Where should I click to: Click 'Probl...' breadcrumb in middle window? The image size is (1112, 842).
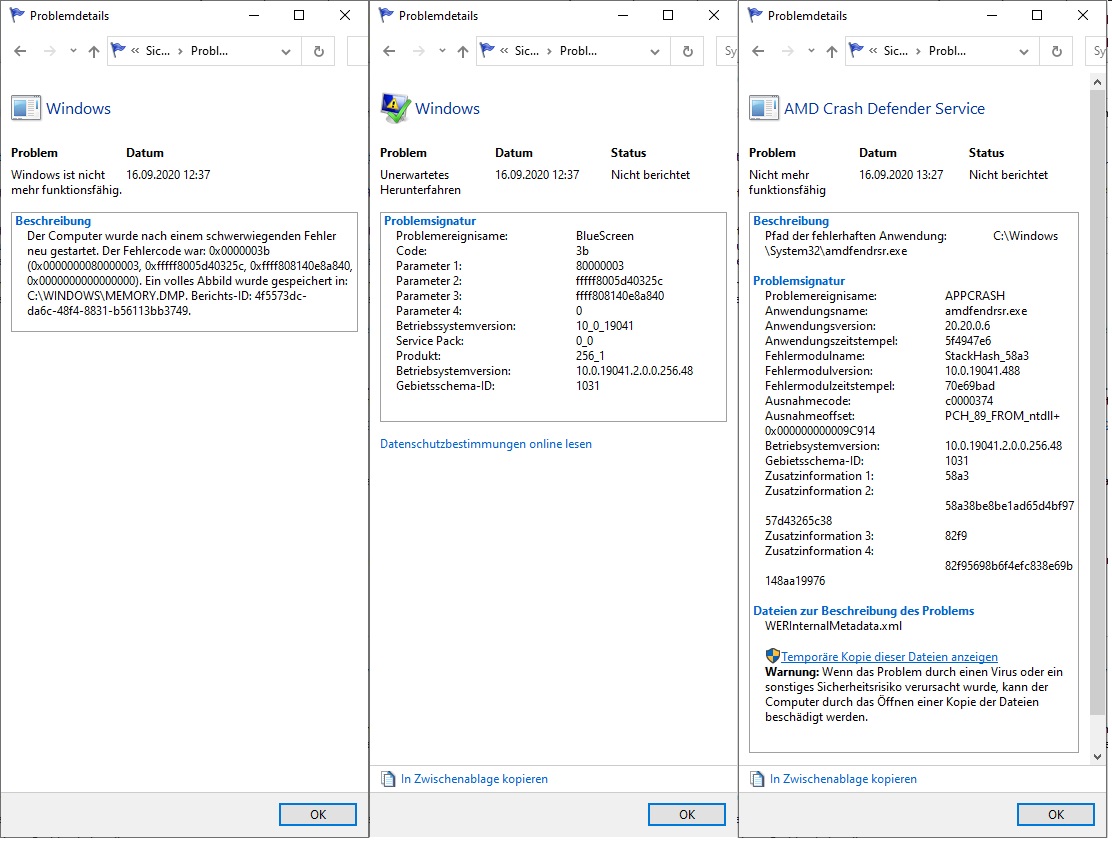point(578,51)
